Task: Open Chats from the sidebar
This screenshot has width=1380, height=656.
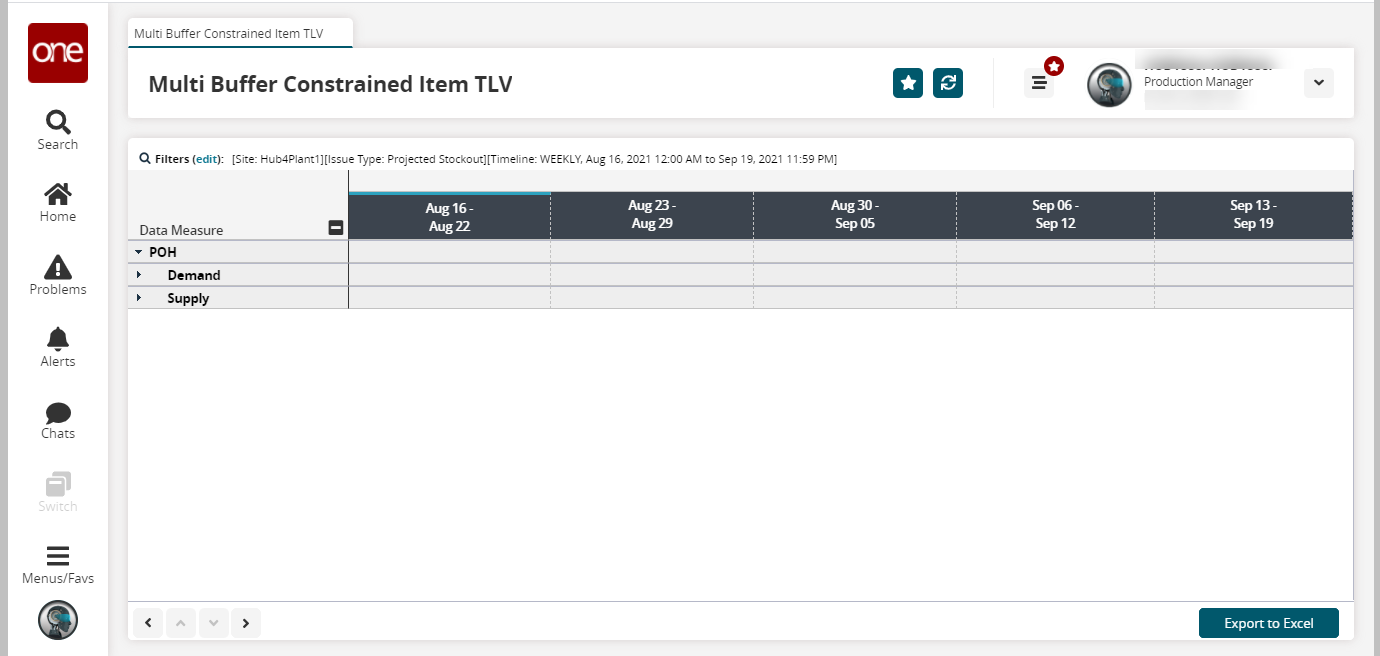Action: (x=58, y=421)
